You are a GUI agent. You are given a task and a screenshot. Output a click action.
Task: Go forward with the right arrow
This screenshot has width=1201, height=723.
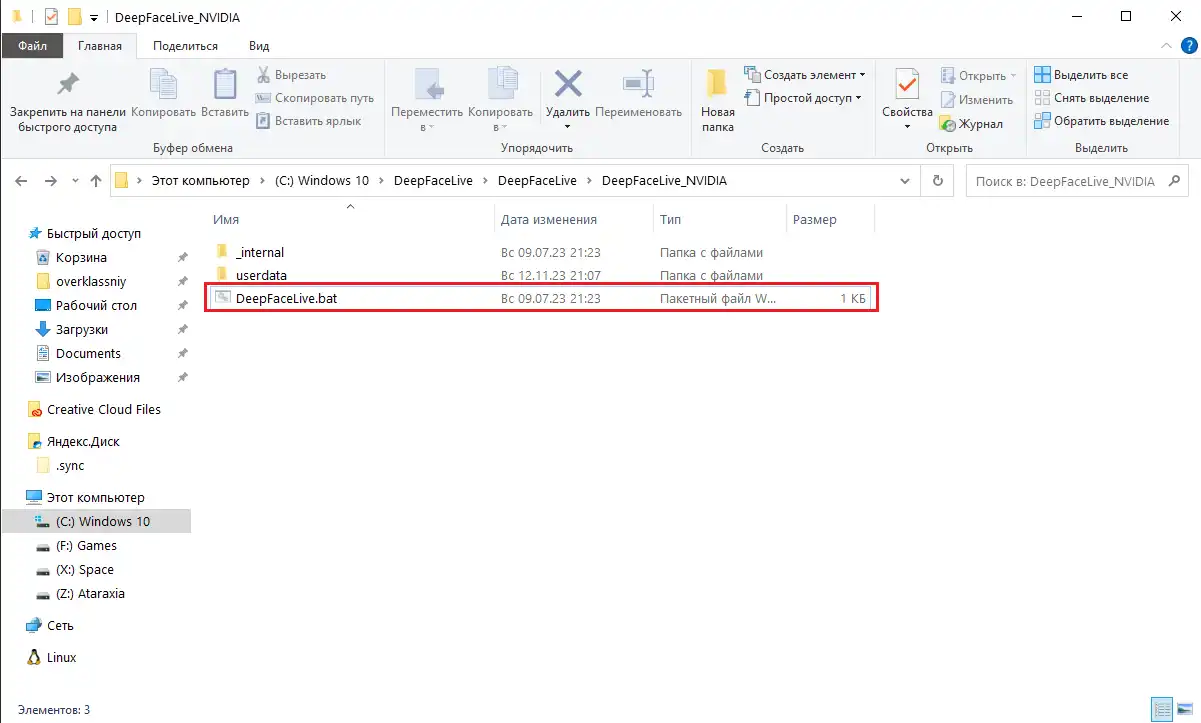pos(51,181)
